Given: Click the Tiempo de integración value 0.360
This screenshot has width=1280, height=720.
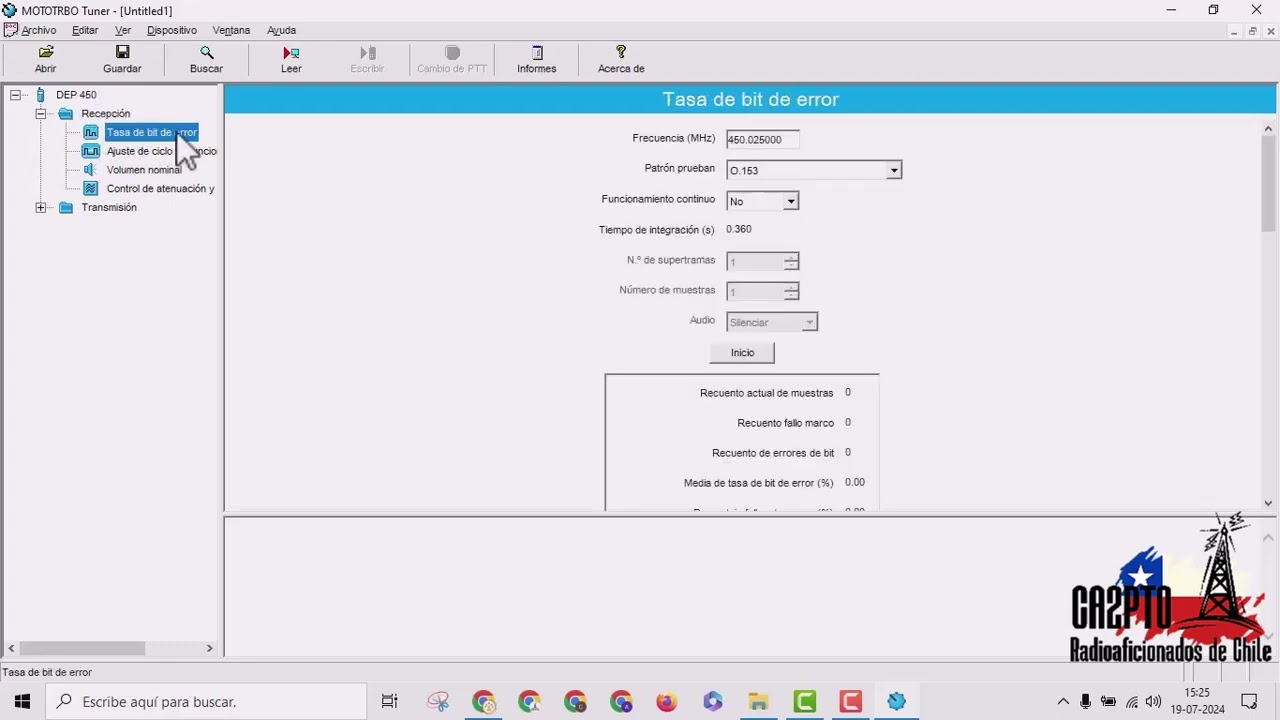Looking at the screenshot, I should (739, 230).
